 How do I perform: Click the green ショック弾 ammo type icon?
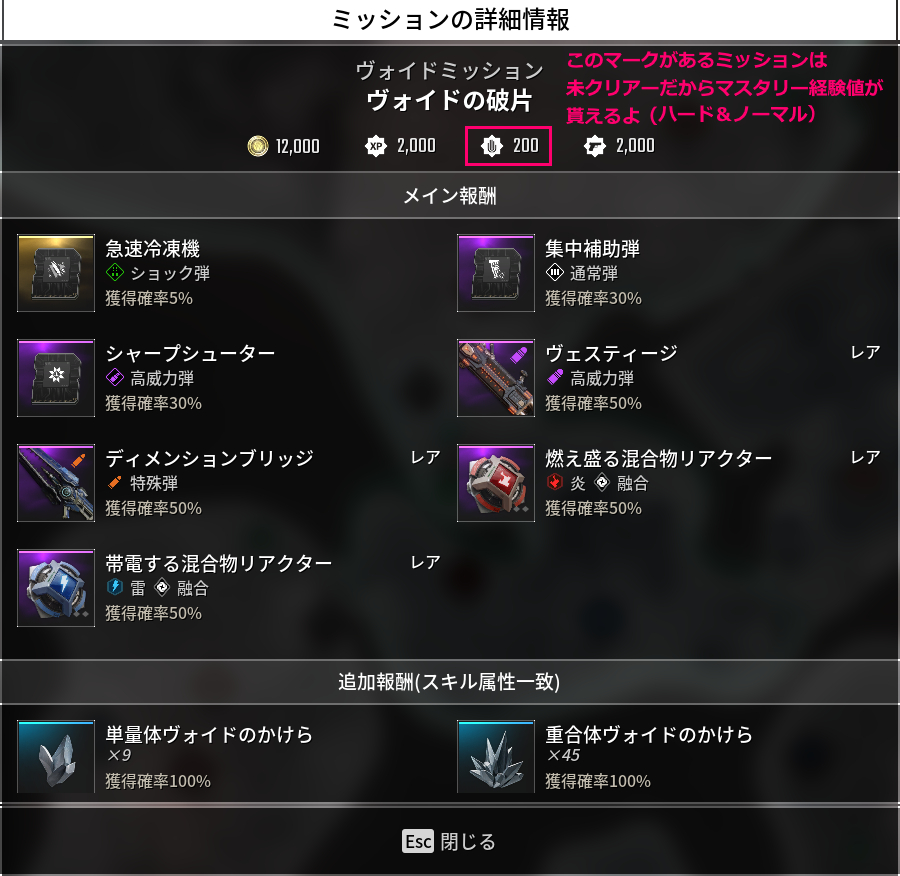pos(115,272)
